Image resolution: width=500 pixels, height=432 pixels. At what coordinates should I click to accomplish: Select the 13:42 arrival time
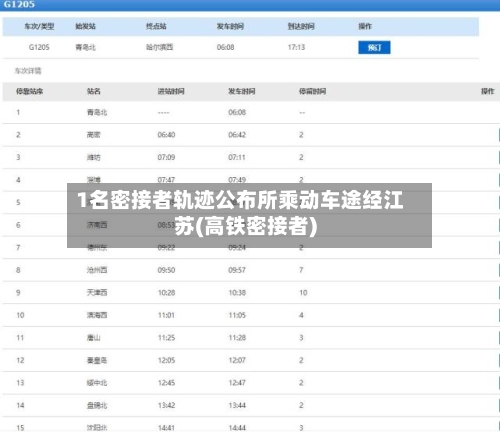pyautogui.click(x=166, y=405)
